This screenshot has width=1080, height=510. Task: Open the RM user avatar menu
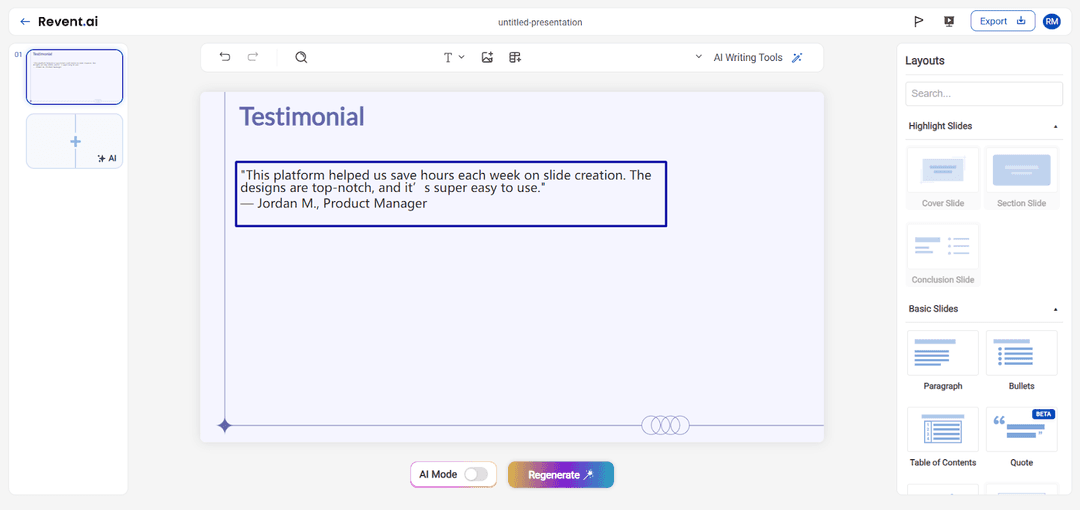(x=1052, y=21)
